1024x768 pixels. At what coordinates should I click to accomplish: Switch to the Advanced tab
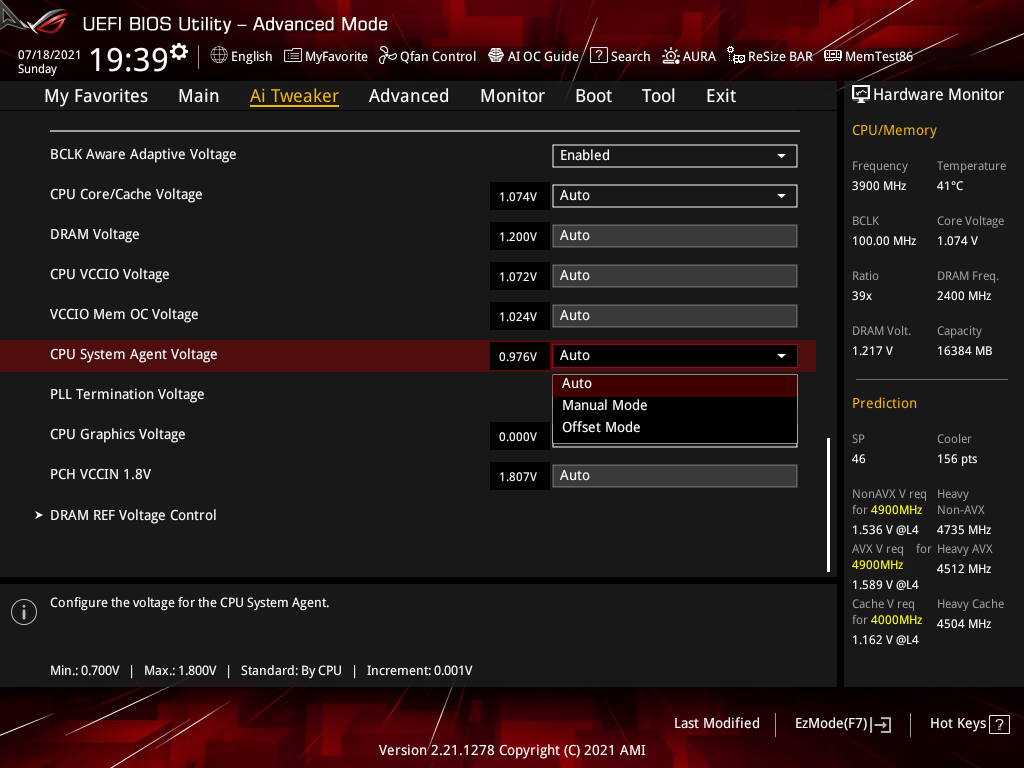coord(409,95)
